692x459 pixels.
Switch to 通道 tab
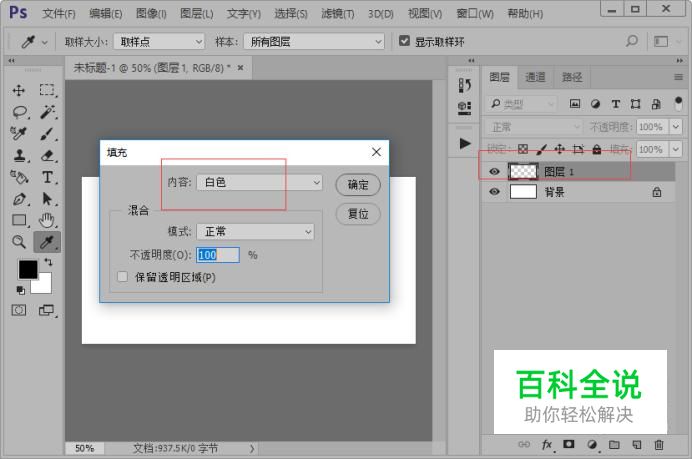(x=535, y=77)
